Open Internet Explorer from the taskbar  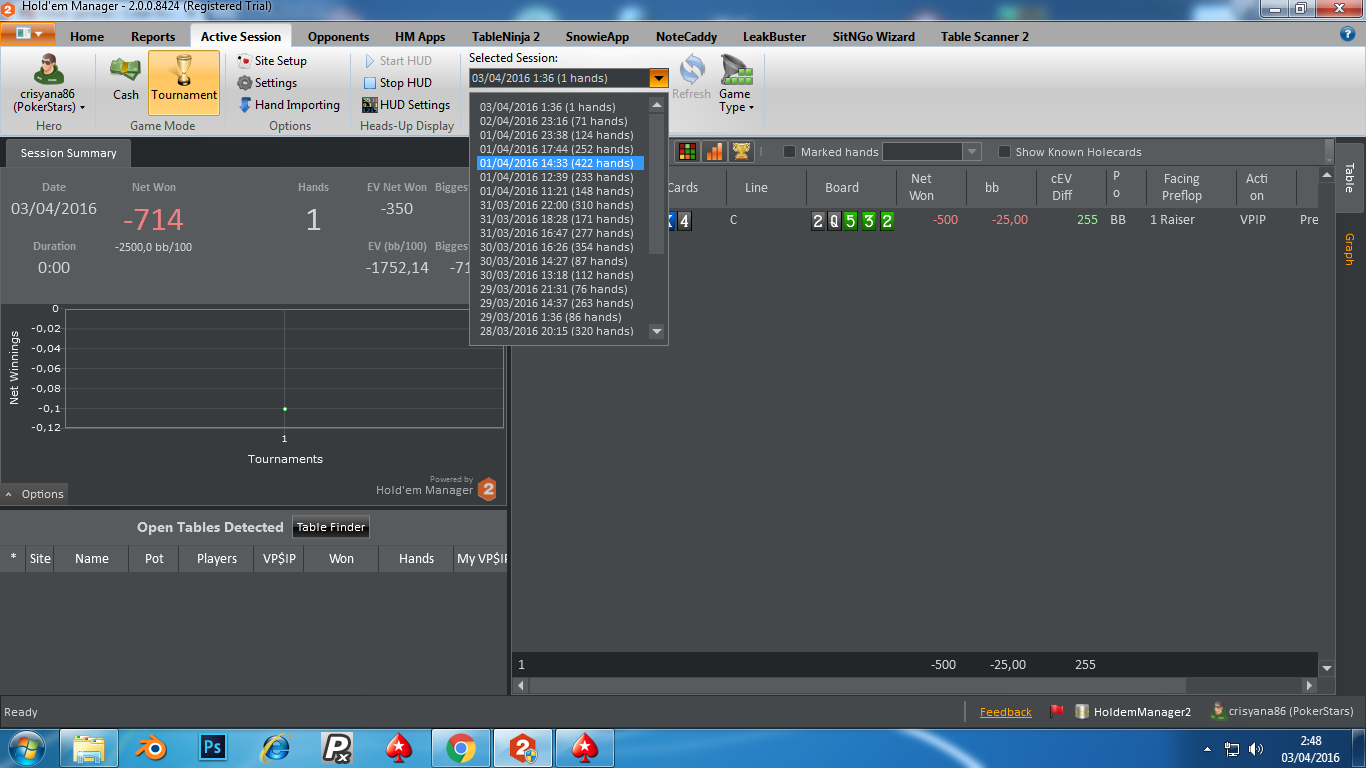click(x=275, y=748)
